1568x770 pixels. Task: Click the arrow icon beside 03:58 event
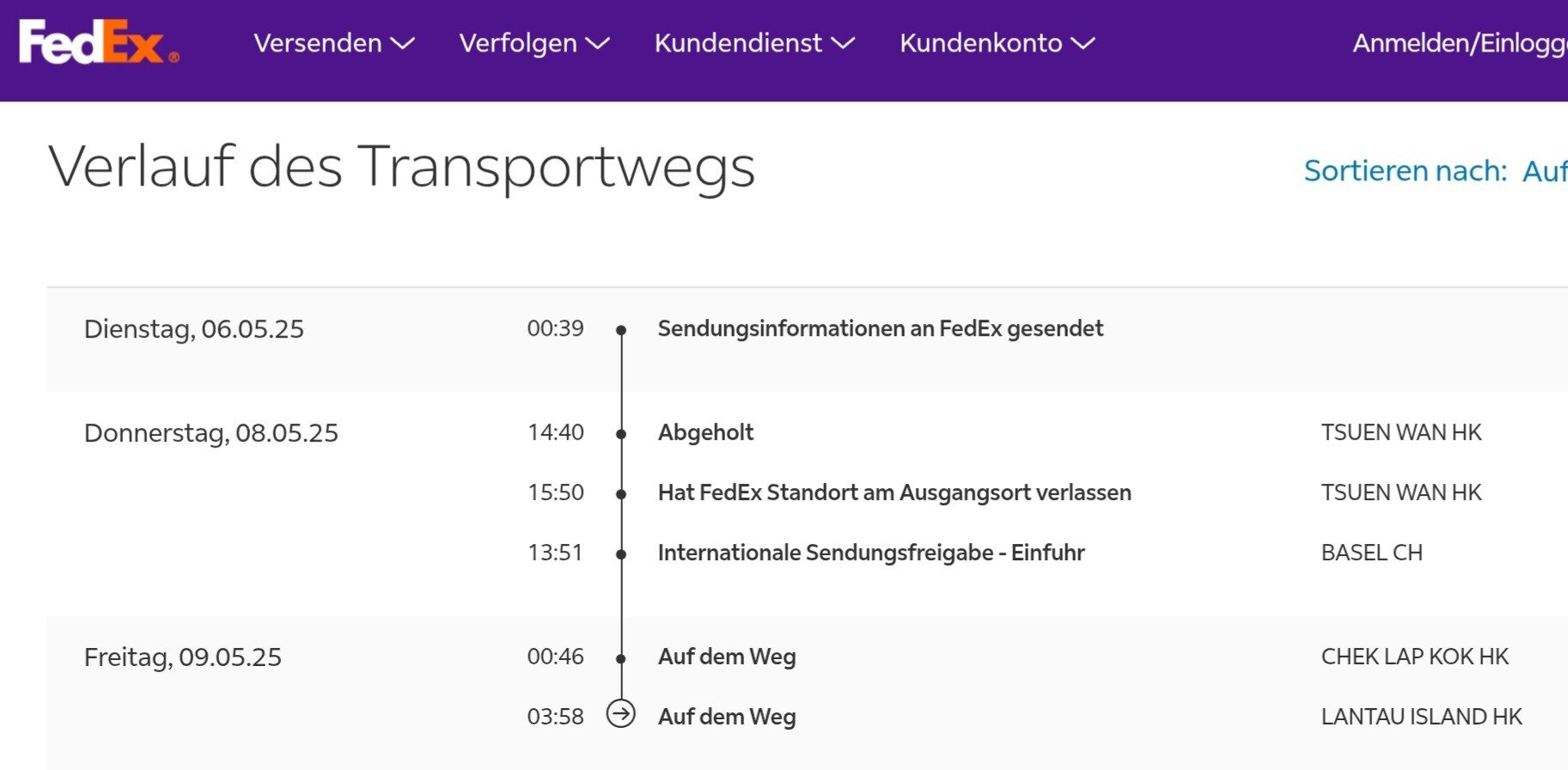tap(621, 714)
